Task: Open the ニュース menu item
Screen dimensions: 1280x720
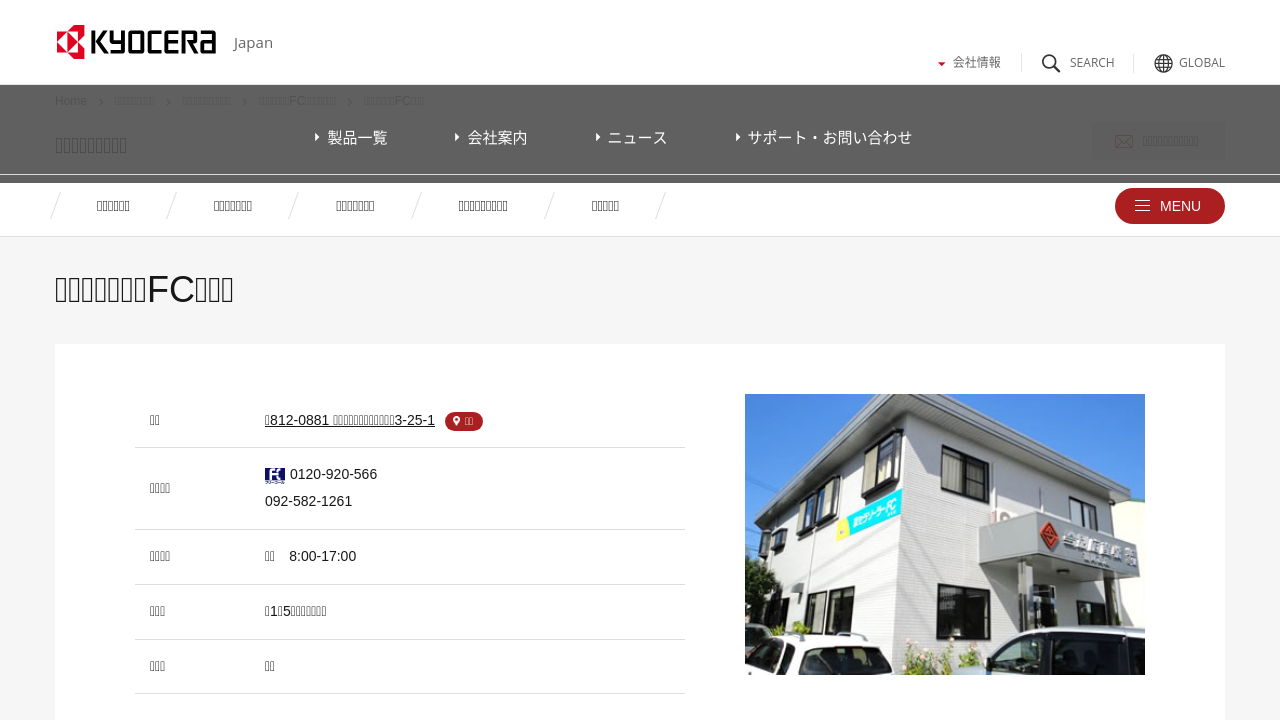Action: click(631, 138)
